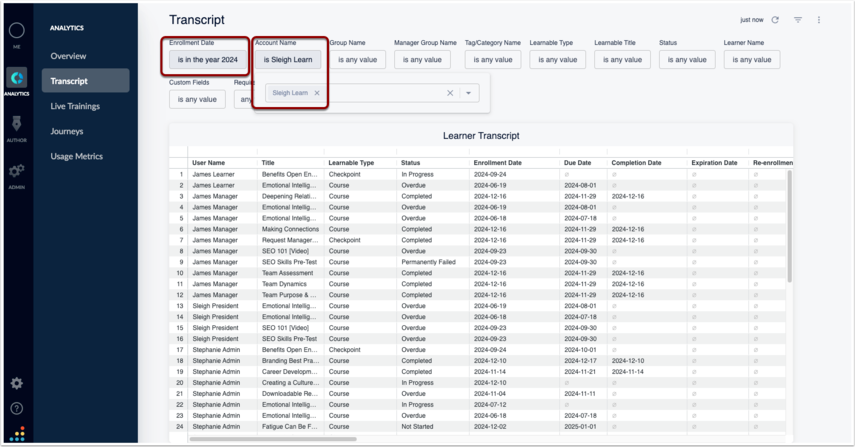Select 'Making Connections' title cell
This screenshot has width=855, height=447.
click(x=291, y=229)
